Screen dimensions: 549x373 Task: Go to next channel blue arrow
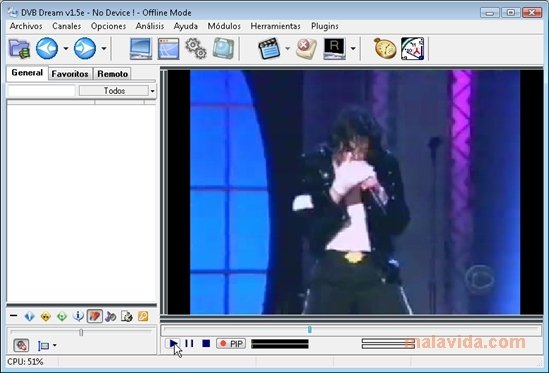[85, 48]
